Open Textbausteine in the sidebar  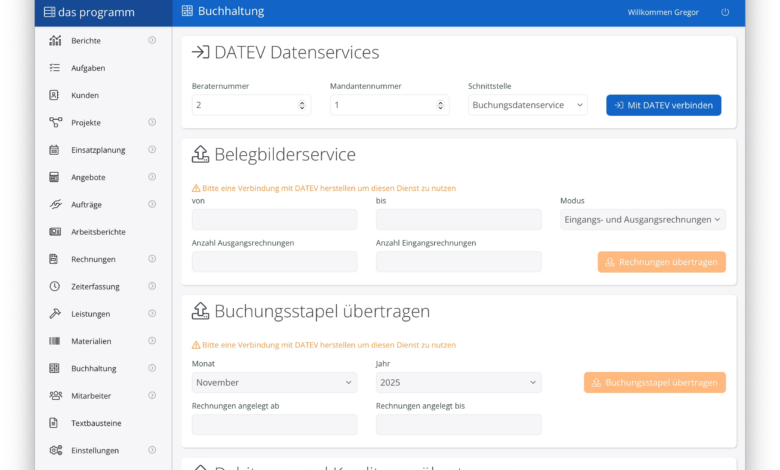point(96,423)
